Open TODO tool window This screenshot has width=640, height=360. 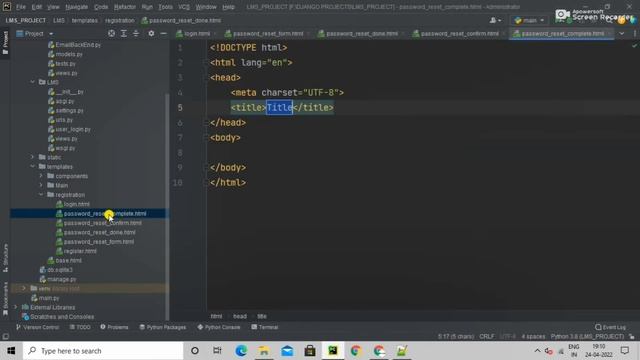[80, 327]
